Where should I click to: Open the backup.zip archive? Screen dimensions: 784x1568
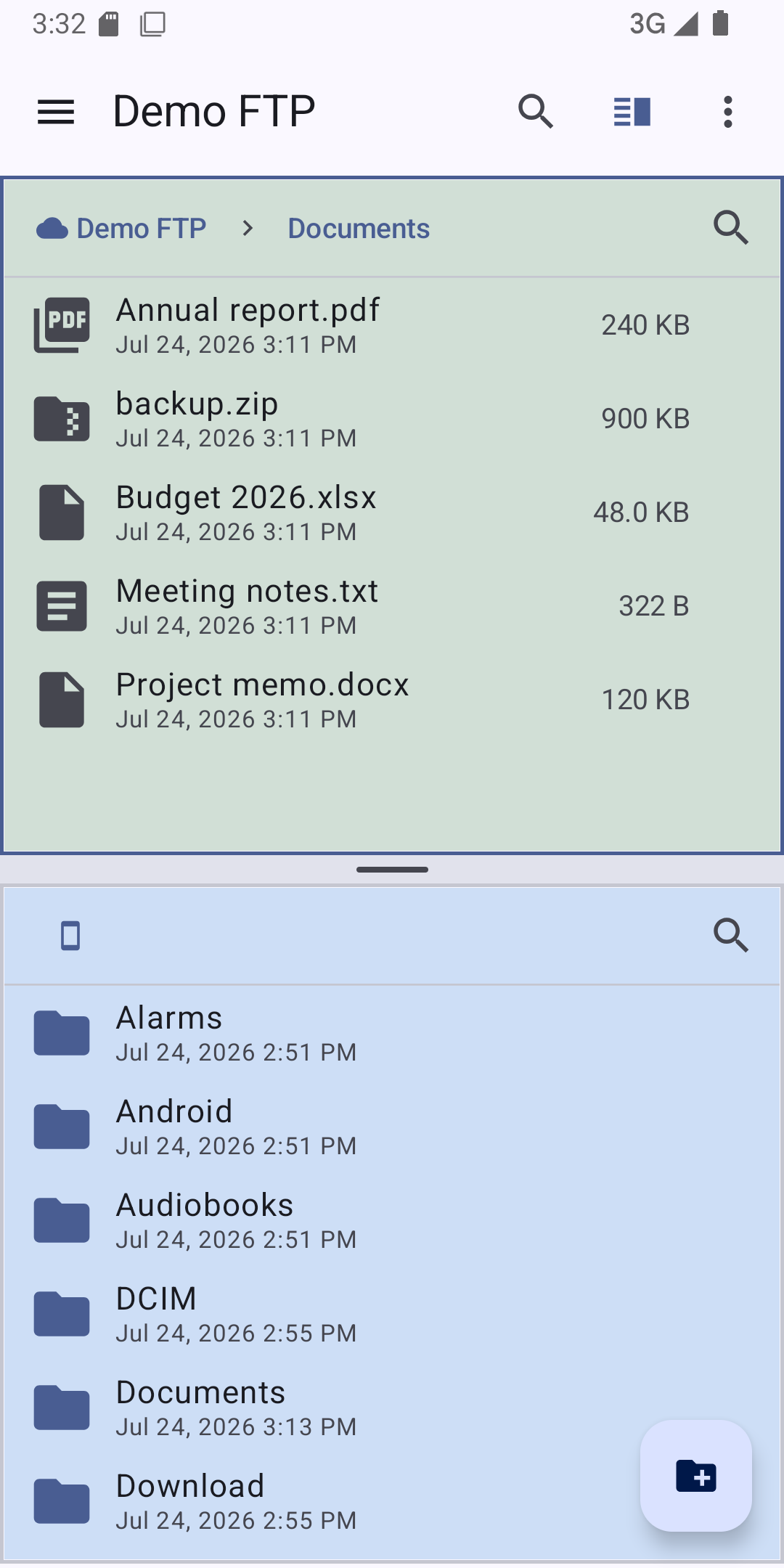(x=392, y=419)
